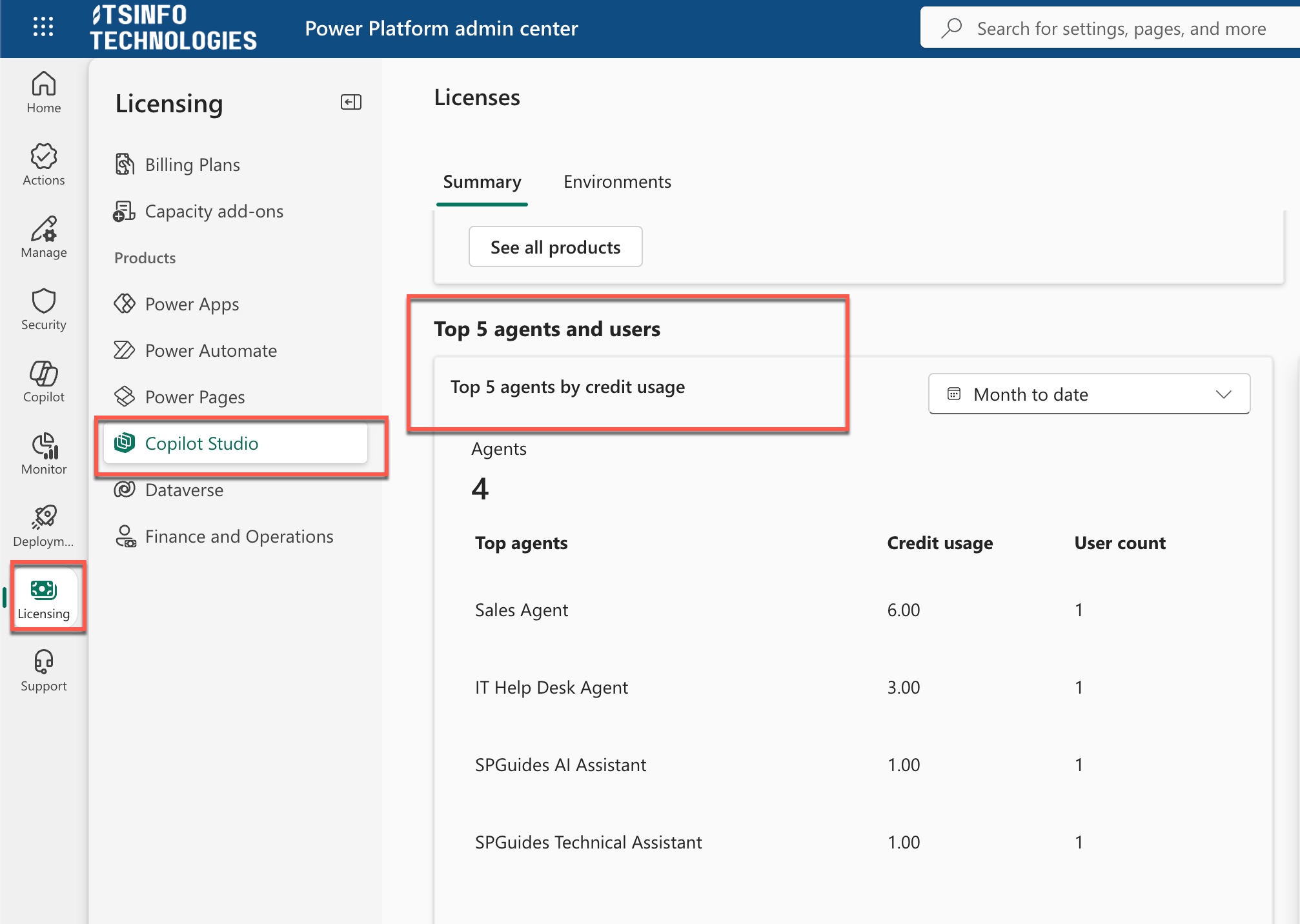
Task: Click the Tsinfo Technologies logo
Action: coord(173,28)
